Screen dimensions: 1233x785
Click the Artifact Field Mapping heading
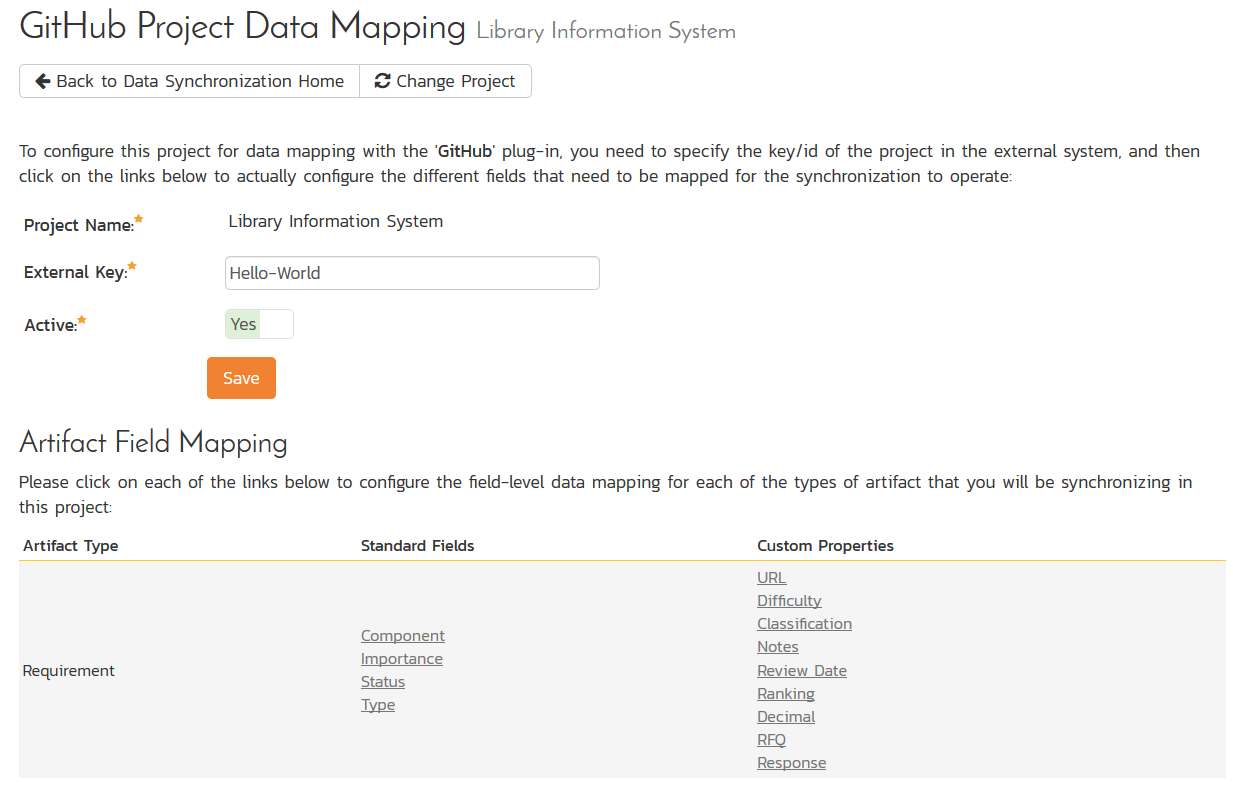click(154, 443)
